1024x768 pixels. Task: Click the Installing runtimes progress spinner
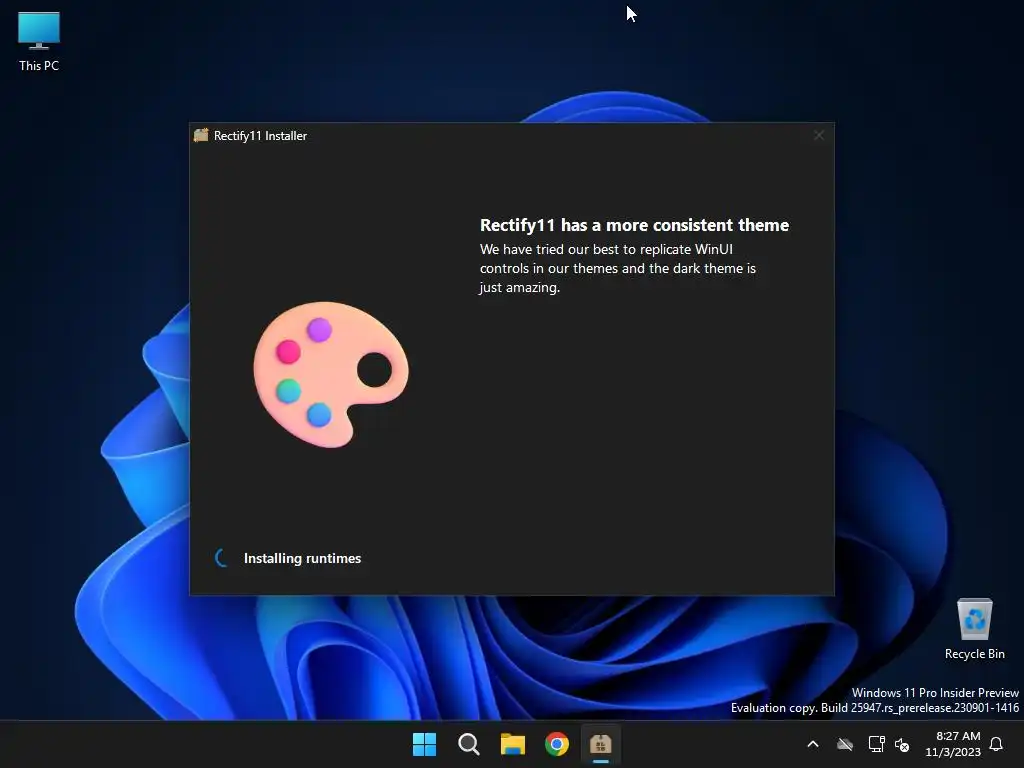point(222,558)
